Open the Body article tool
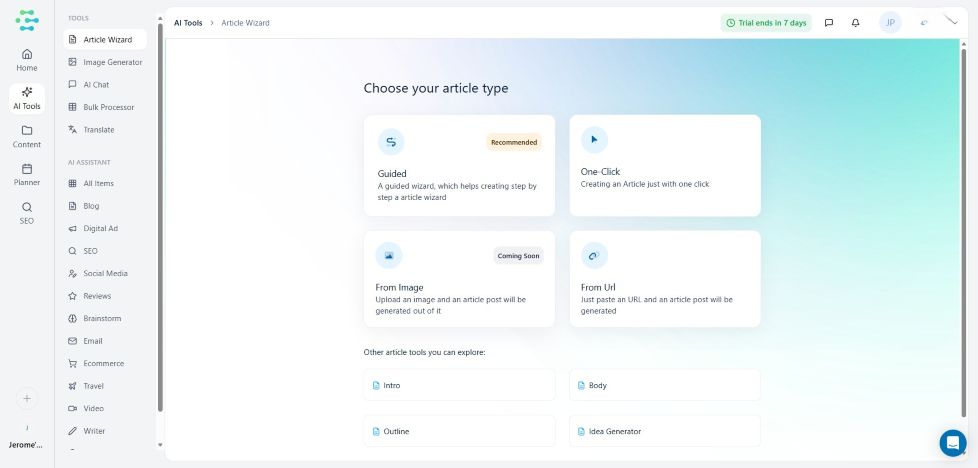The width and height of the screenshot is (978, 468). 665,385
